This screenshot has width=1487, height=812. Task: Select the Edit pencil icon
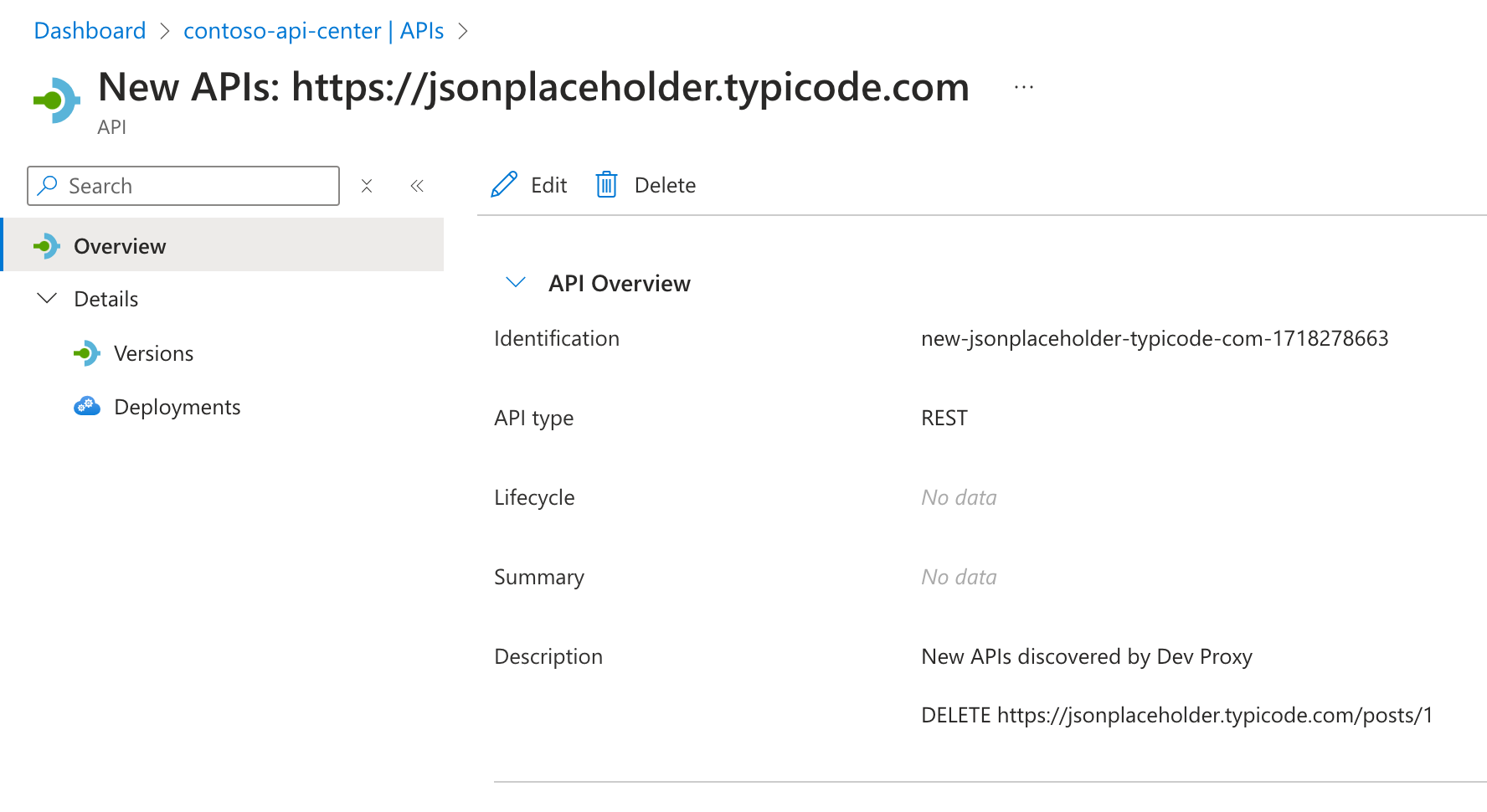[503, 184]
